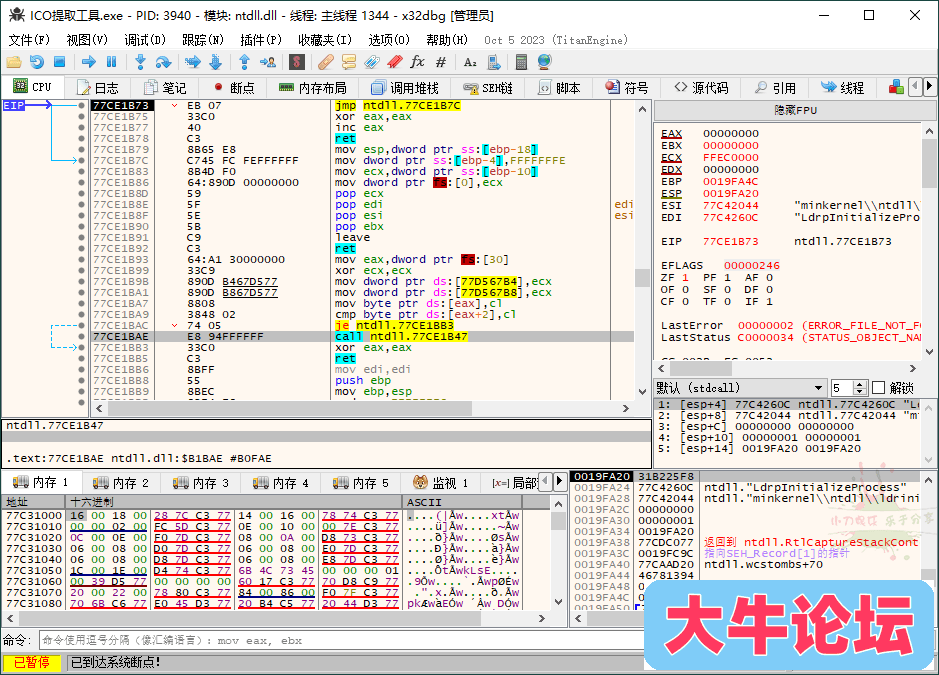The height and width of the screenshot is (675, 939).
Task: Run the program with the arrow icon
Action: click(x=89, y=62)
